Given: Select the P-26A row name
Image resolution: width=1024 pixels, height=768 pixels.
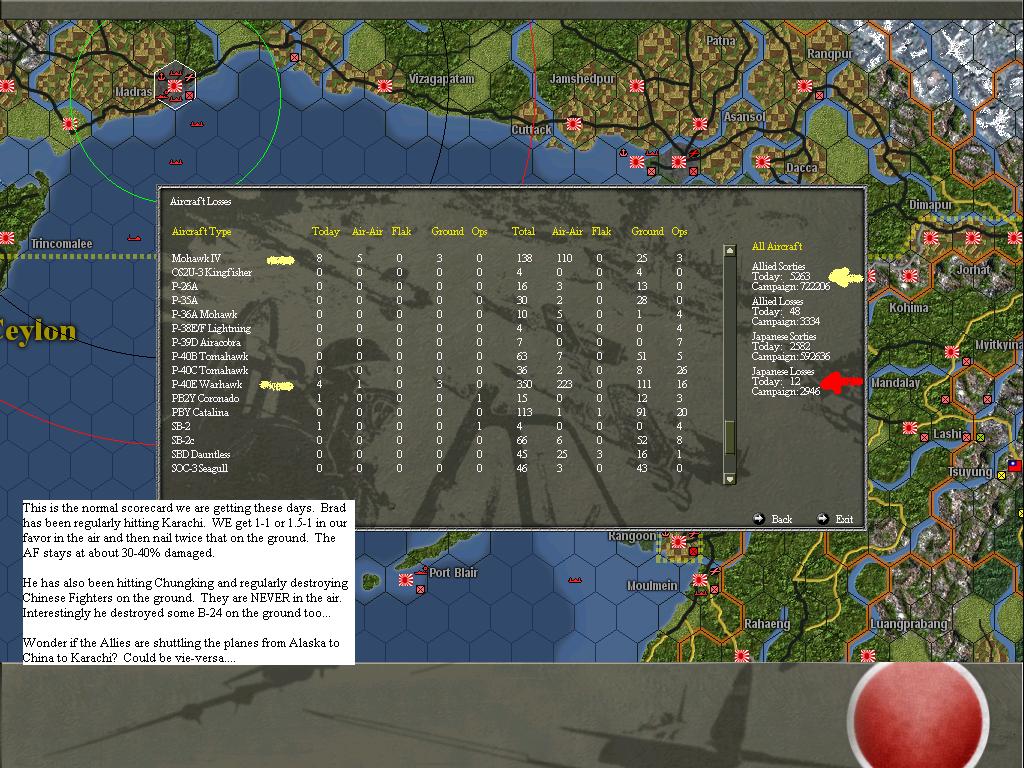Looking at the screenshot, I should pos(184,286).
